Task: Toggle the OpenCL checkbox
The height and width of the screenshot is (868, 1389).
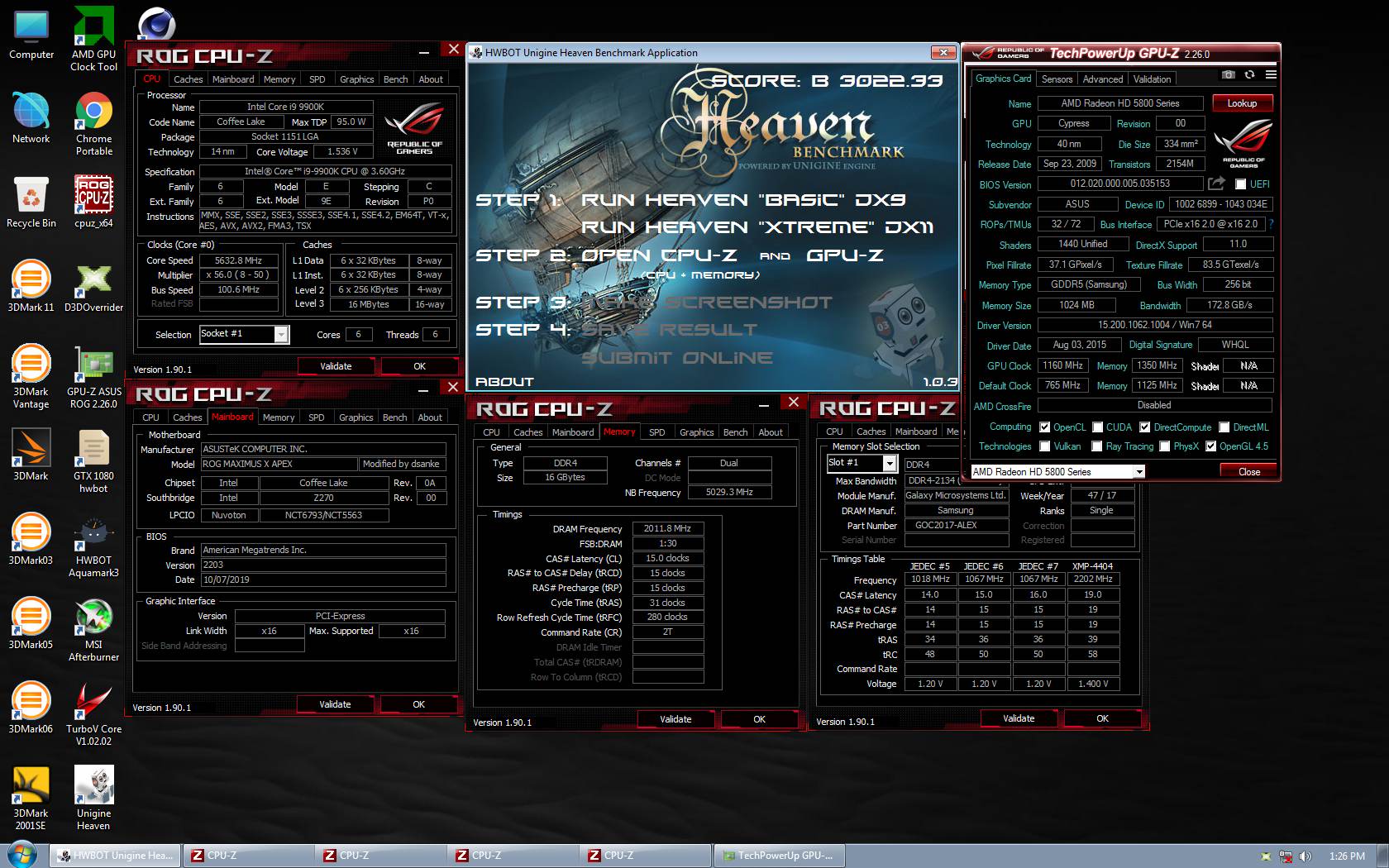Action: (1045, 427)
